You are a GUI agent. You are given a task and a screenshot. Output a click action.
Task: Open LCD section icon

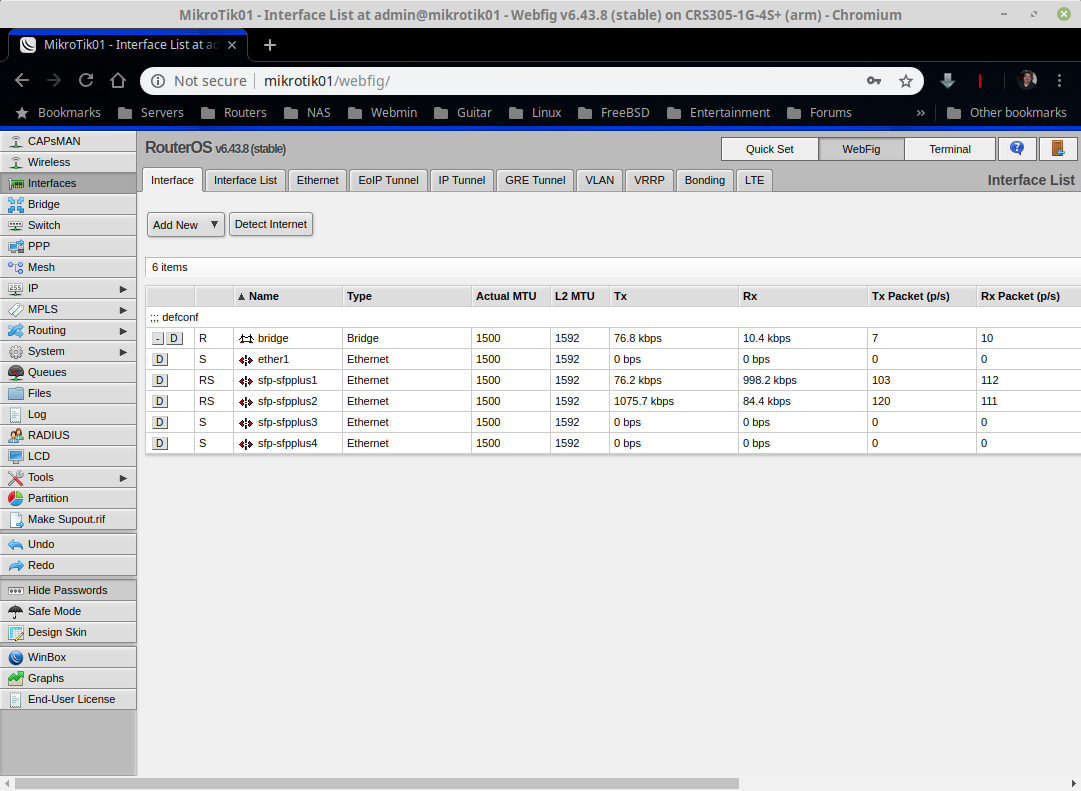point(15,457)
